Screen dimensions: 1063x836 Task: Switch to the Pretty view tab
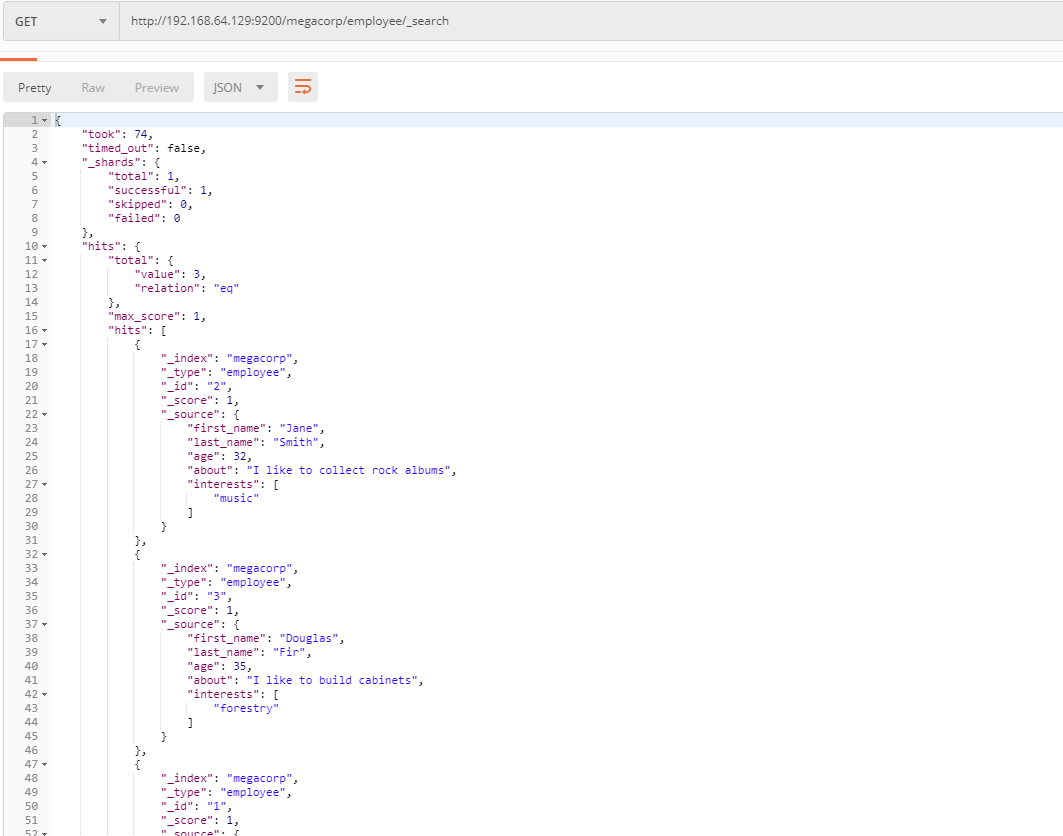coord(35,87)
